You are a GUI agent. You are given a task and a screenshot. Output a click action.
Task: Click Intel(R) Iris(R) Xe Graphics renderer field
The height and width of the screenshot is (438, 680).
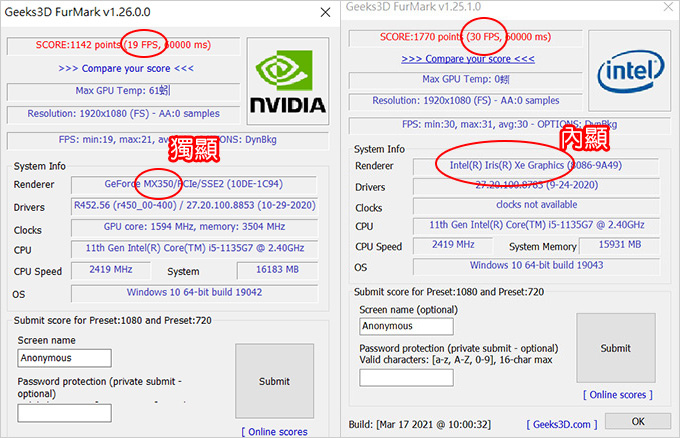click(536, 166)
